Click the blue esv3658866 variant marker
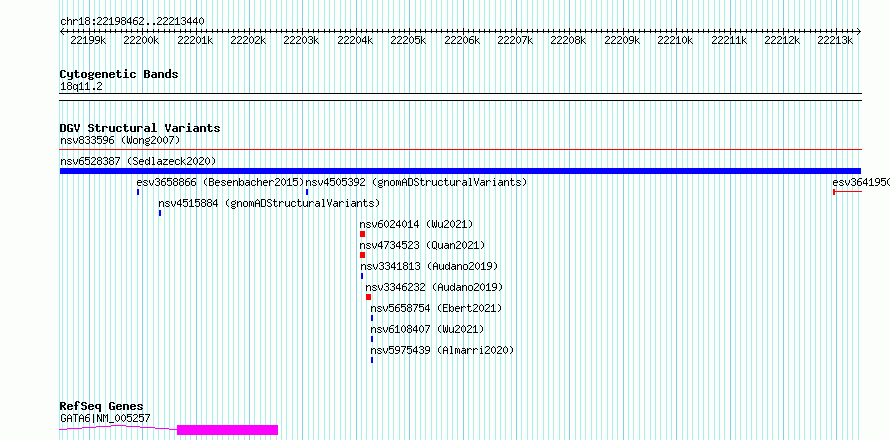 tap(138, 192)
